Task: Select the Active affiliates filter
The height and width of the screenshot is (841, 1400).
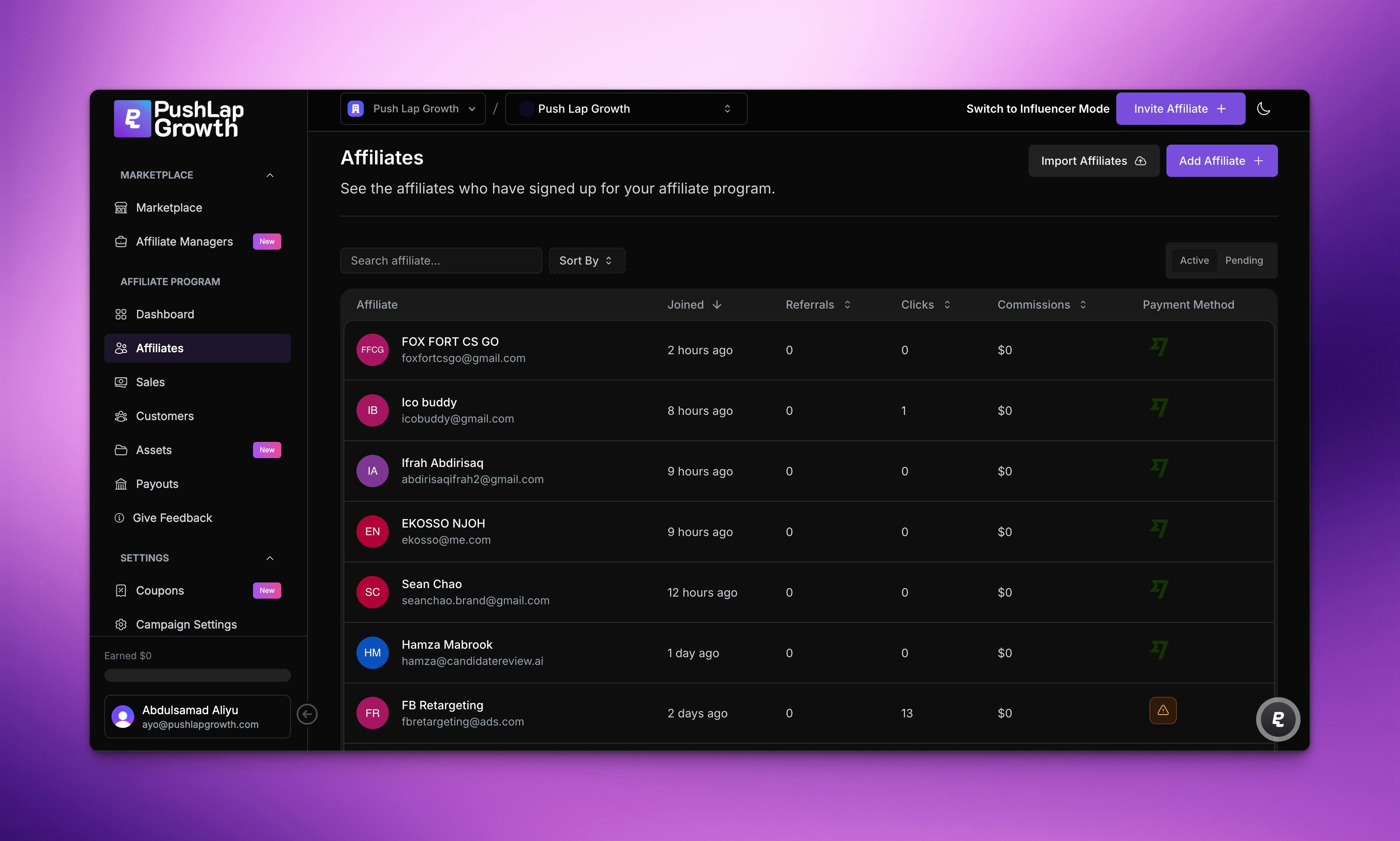Action: coord(1194,261)
